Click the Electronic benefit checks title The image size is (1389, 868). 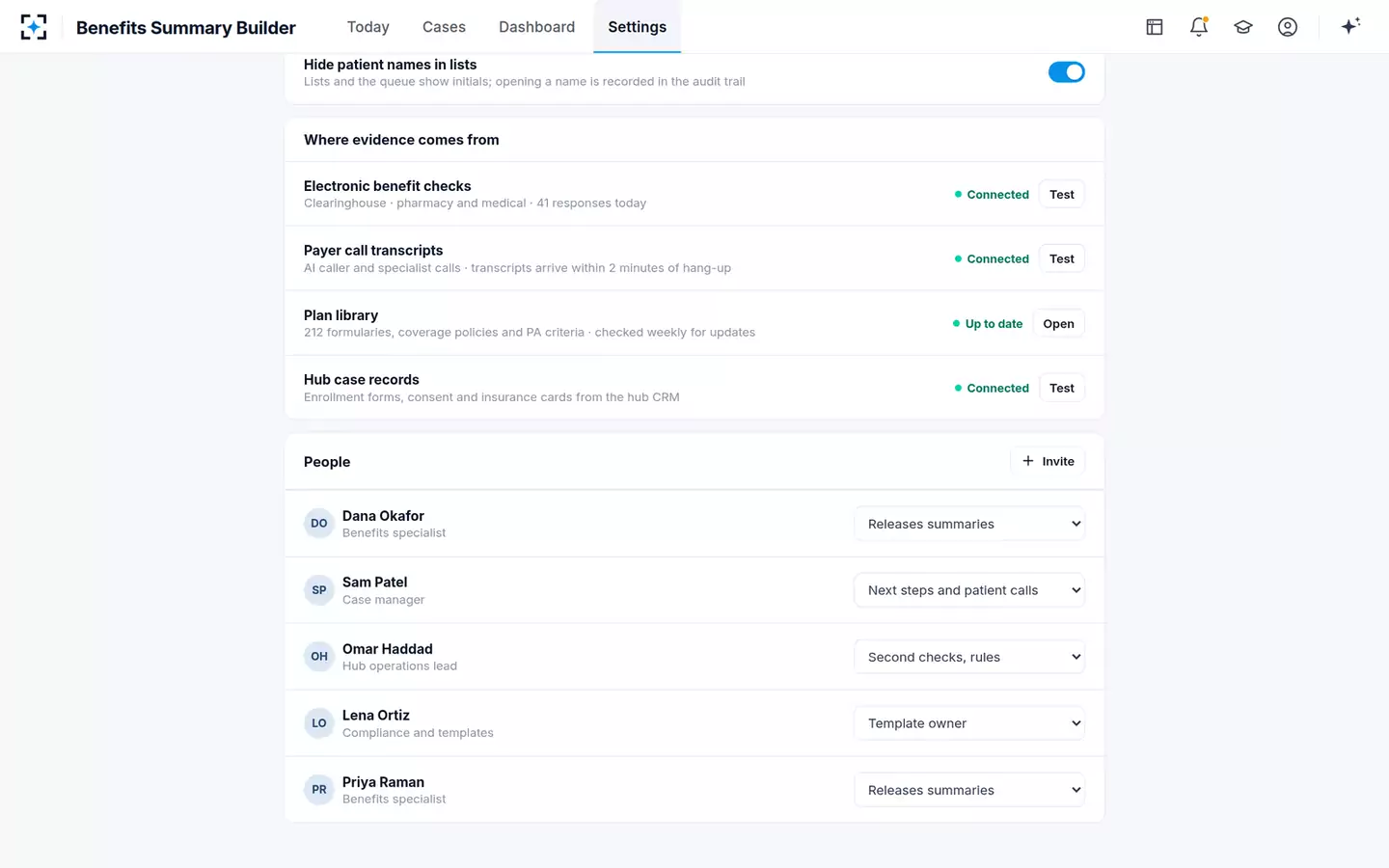point(387,186)
